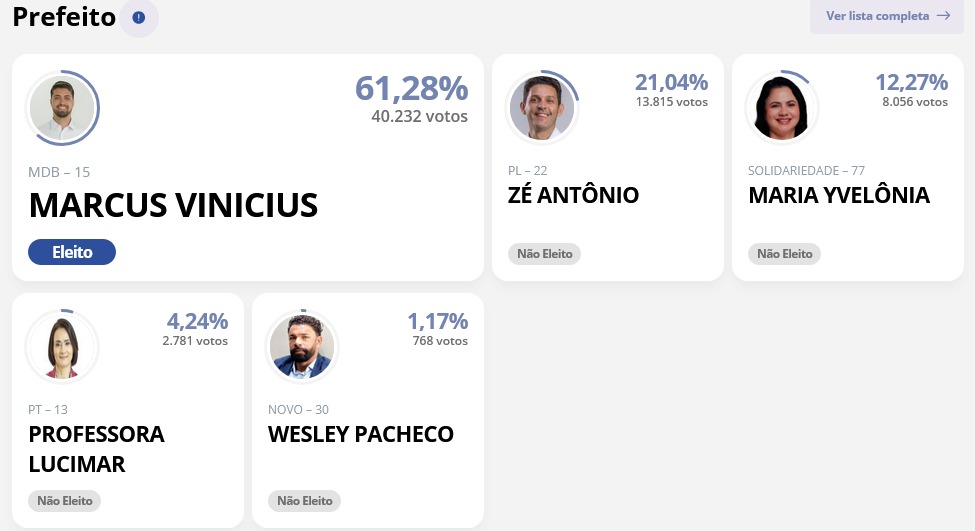Image resolution: width=975 pixels, height=531 pixels.
Task: Click Não Eleito badge under Maria Yvelônia
Action: coord(785,254)
